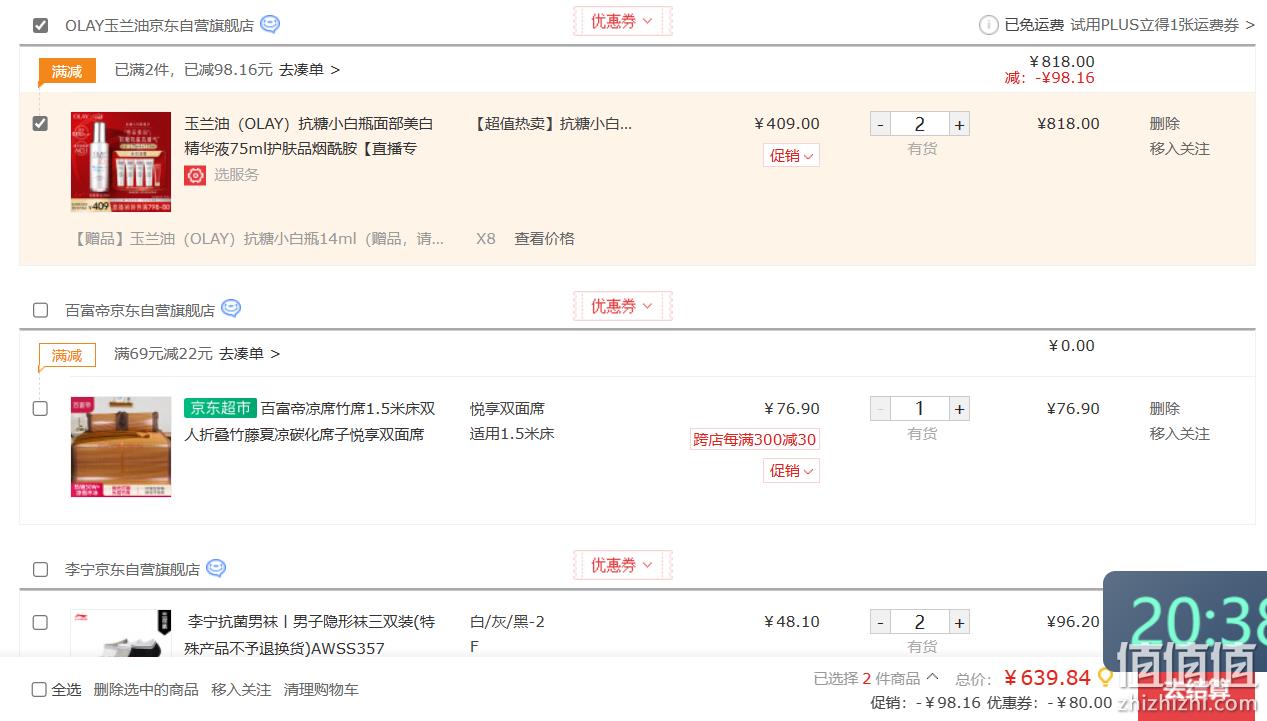1267x721 pixels.
Task: Open 百富帝凉席 product thumbnail image
Action: tap(121, 447)
